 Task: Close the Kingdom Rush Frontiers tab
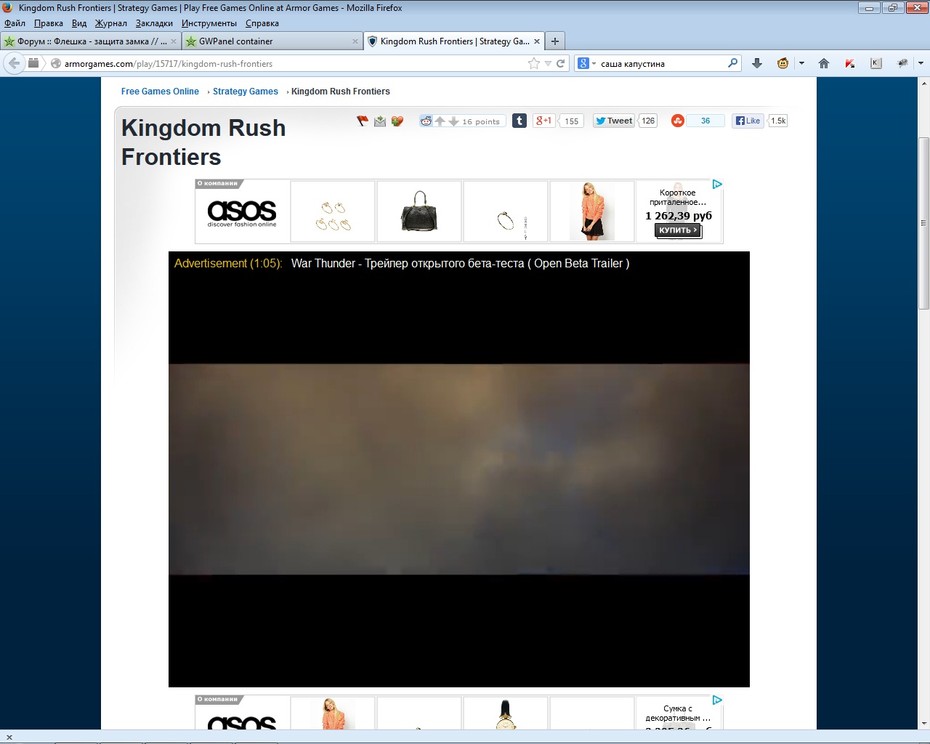(537, 41)
